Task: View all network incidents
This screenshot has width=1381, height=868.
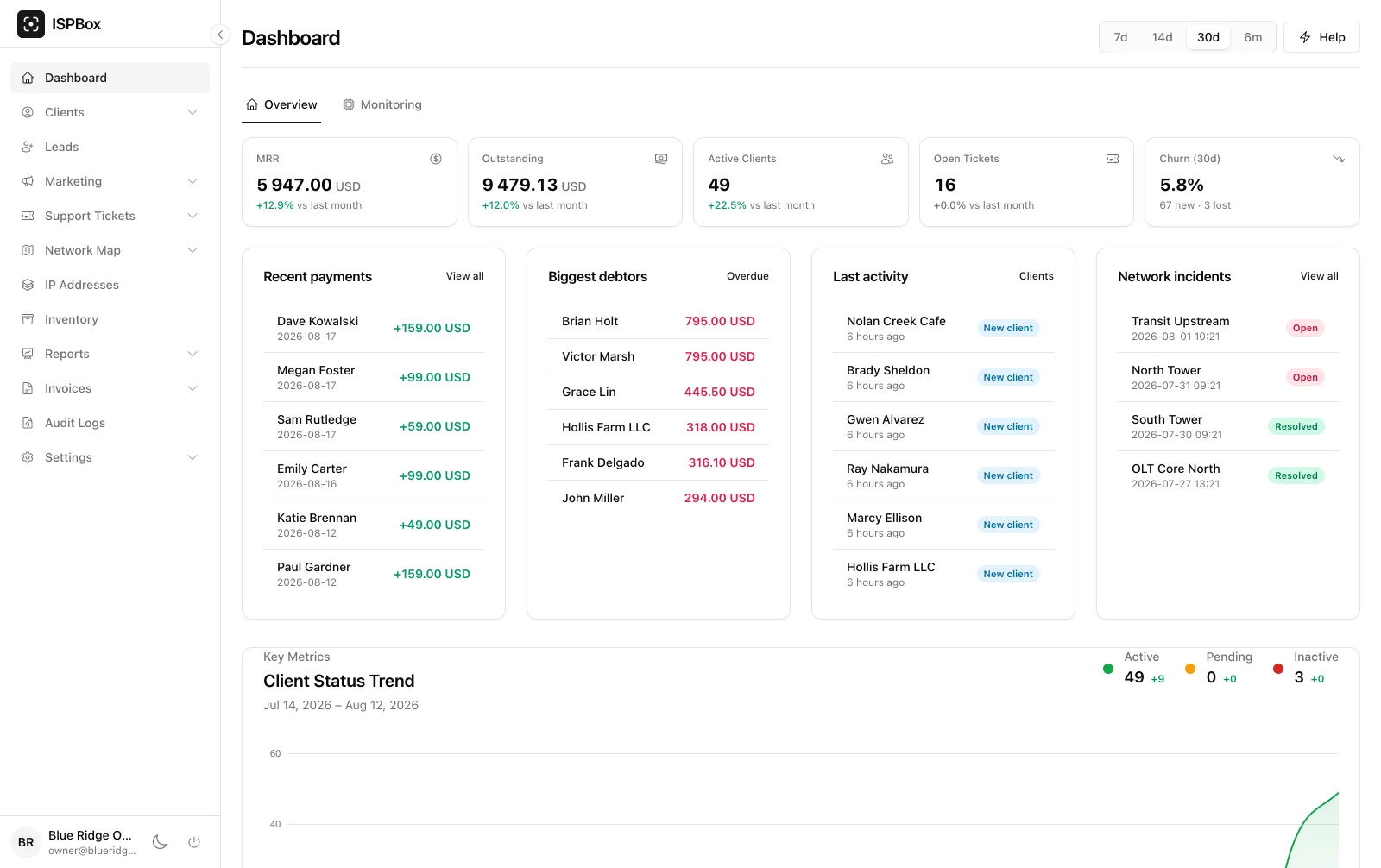Action: [x=1320, y=276]
